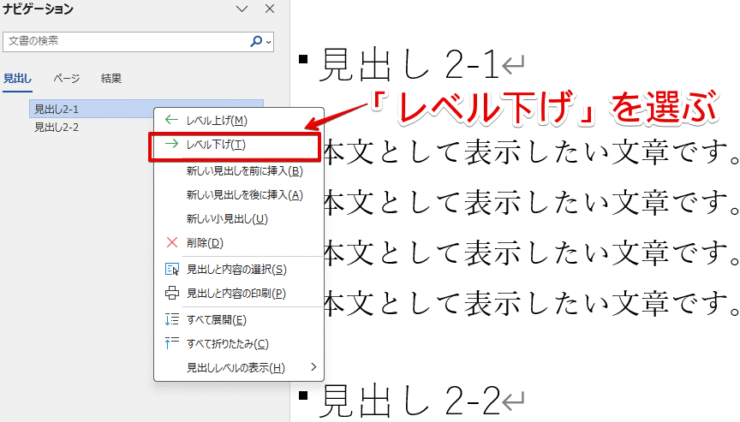Close the navigation pane
This screenshot has height=422, width=740.
[x=269, y=9]
